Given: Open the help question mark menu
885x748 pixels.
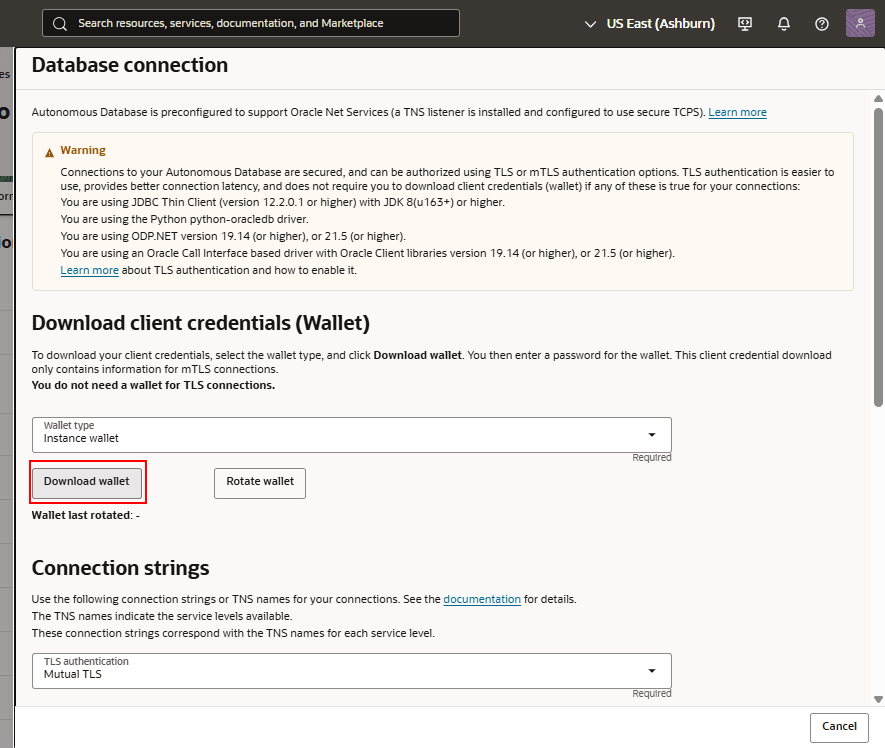Looking at the screenshot, I should 822,23.
